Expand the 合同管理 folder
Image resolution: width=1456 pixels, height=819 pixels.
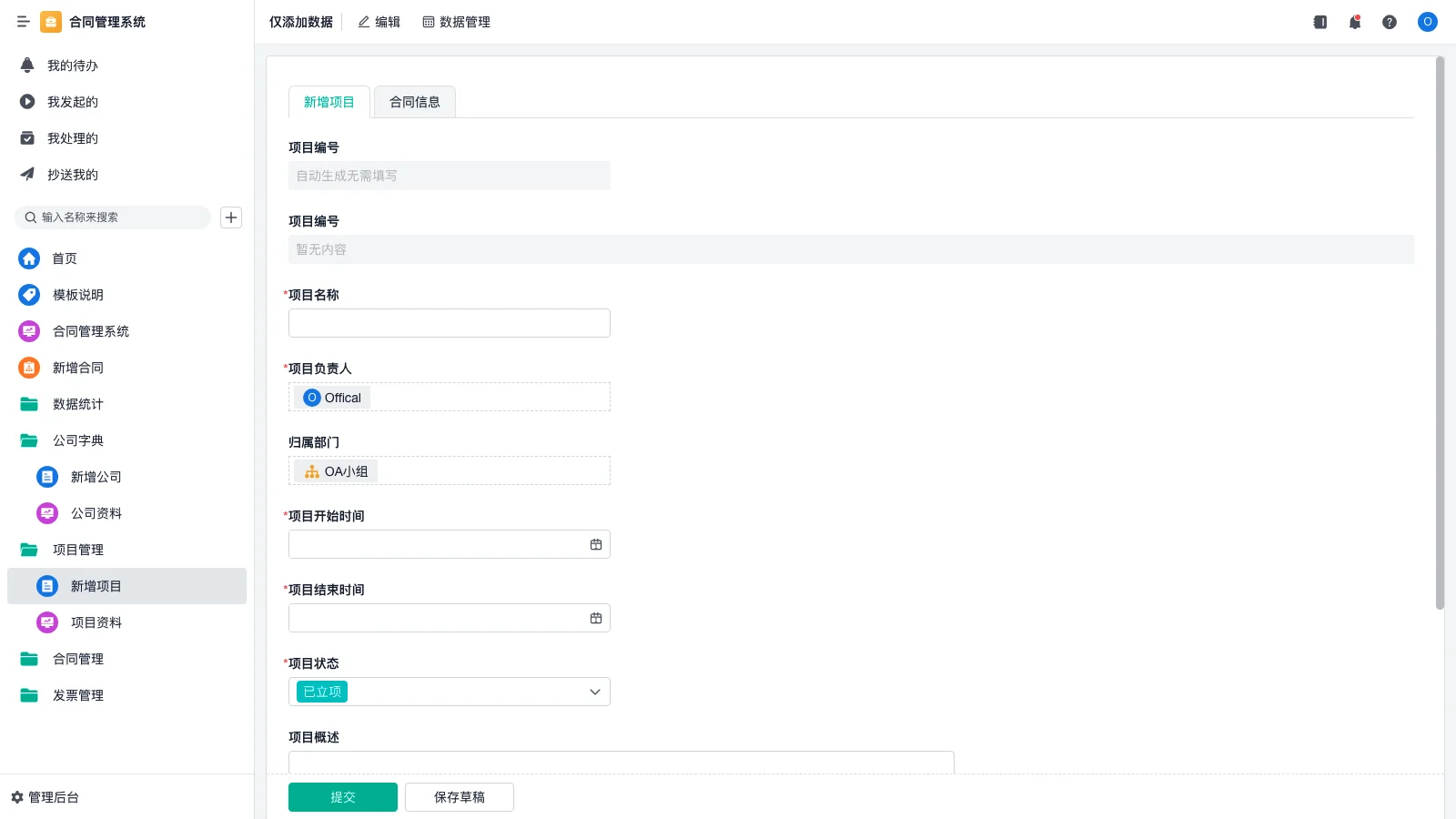pos(77,659)
